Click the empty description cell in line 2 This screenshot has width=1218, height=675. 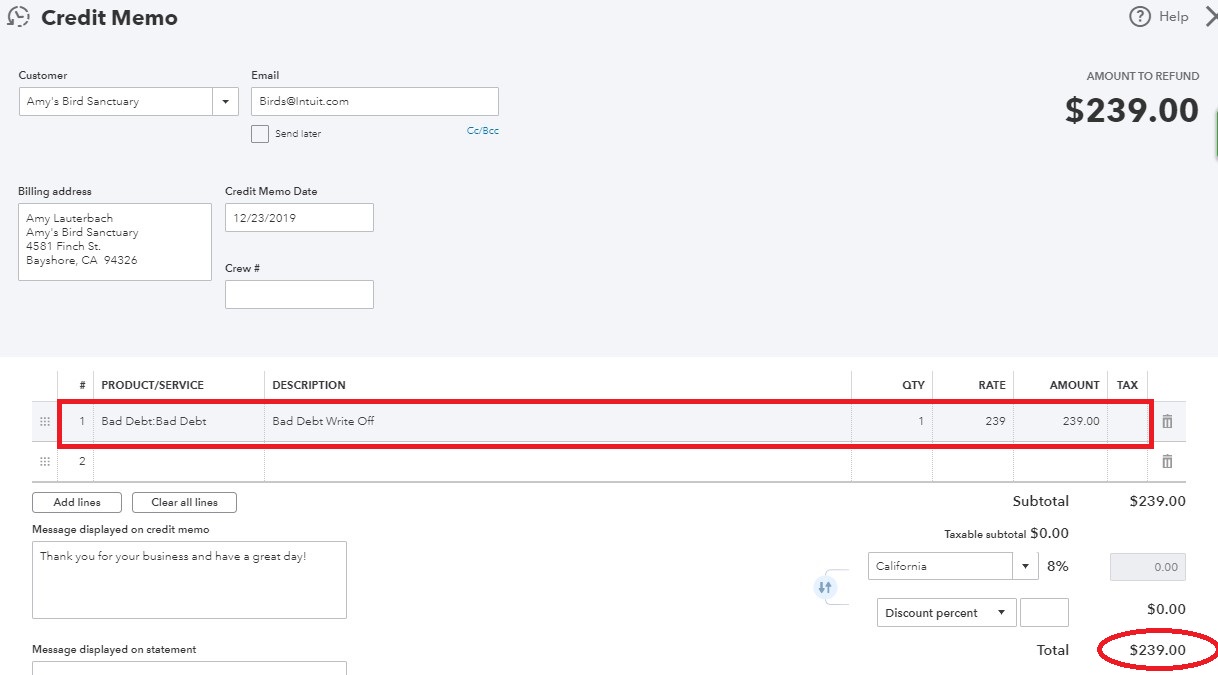click(558, 462)
